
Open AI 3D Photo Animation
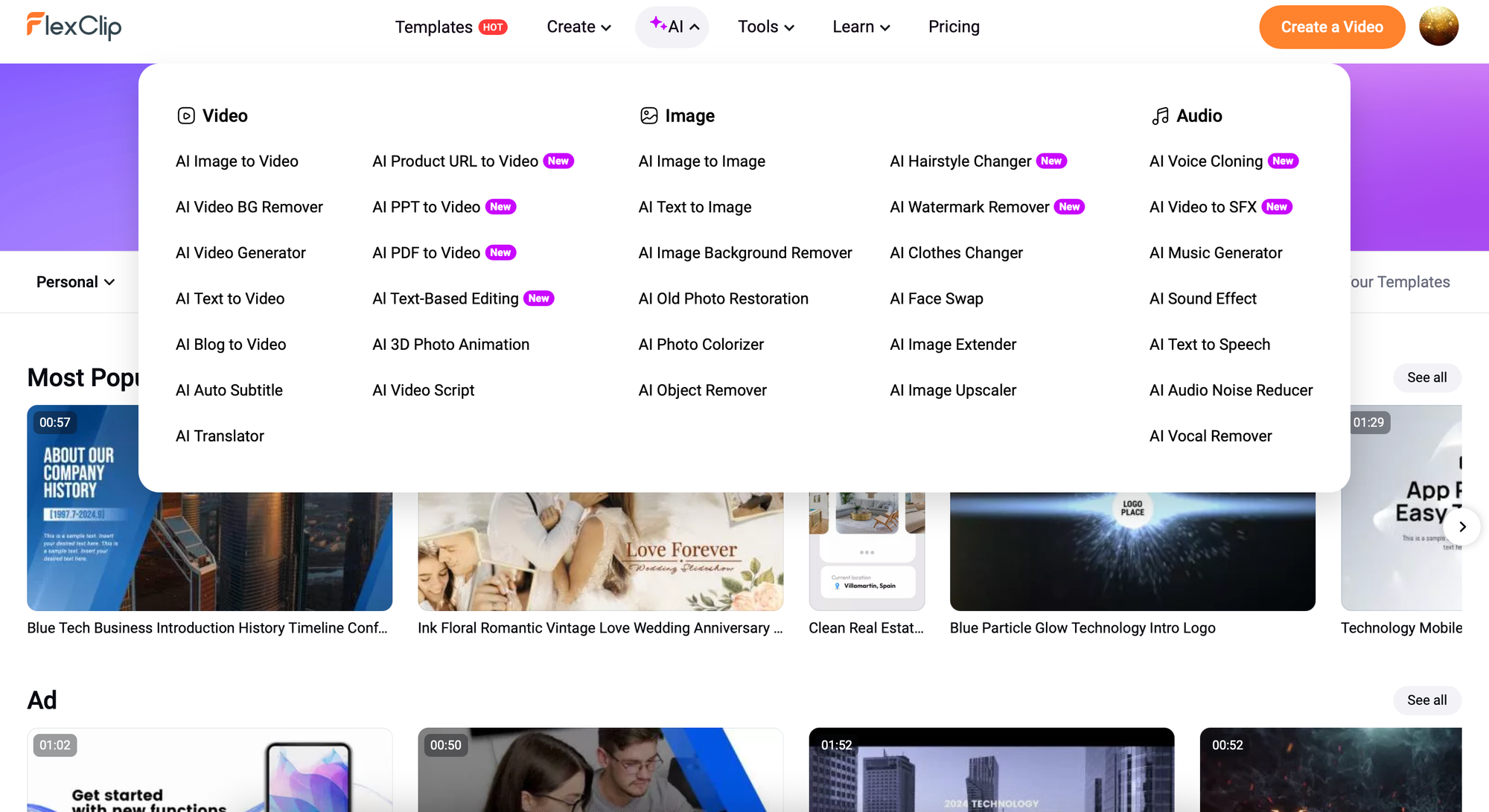coord(451,345)
